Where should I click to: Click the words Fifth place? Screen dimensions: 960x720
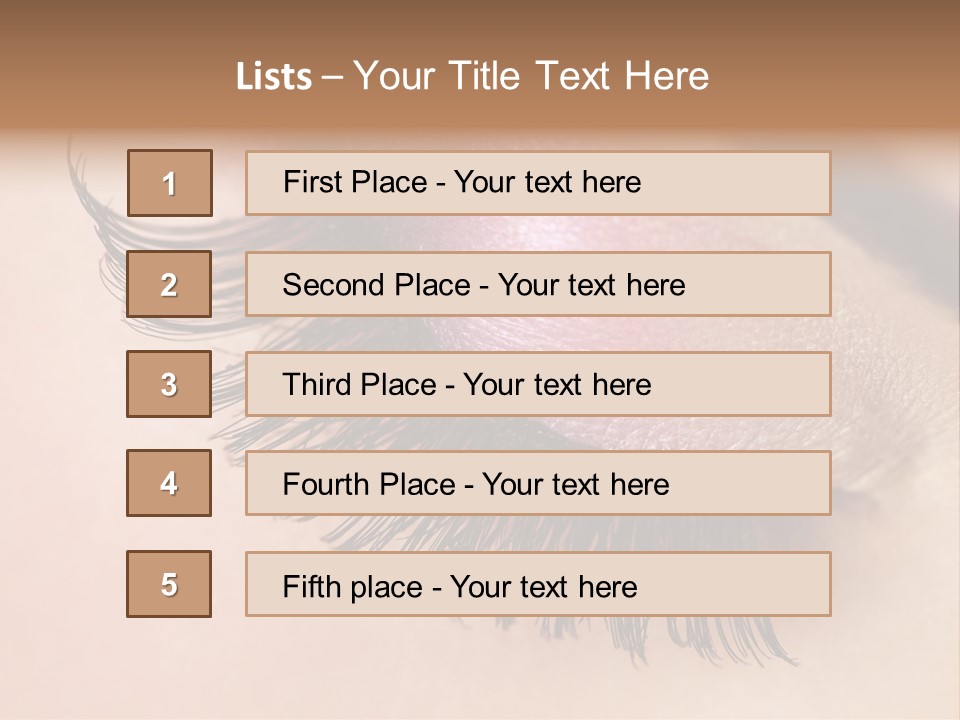(353, 587)
